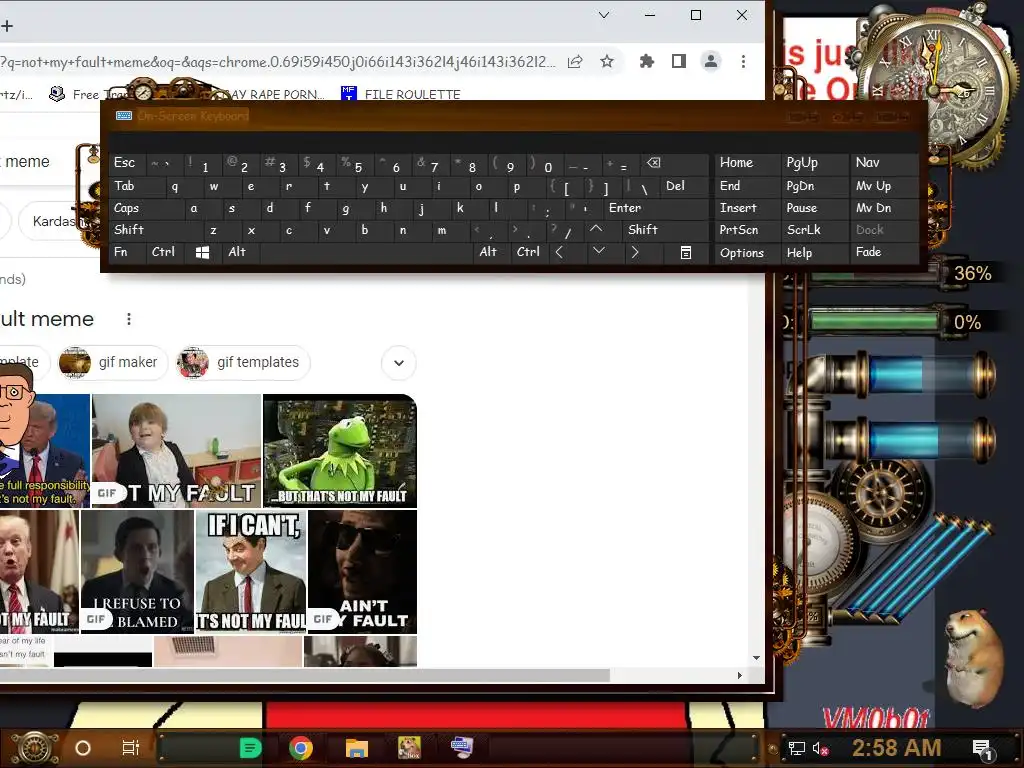1024x768 pixels.
Task: Open the keyboard Help key
Action: coord(814,253)
